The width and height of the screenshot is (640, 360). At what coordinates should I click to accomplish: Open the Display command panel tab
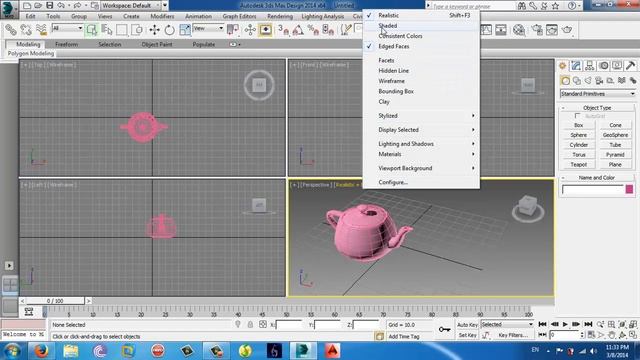pos(617,66)
